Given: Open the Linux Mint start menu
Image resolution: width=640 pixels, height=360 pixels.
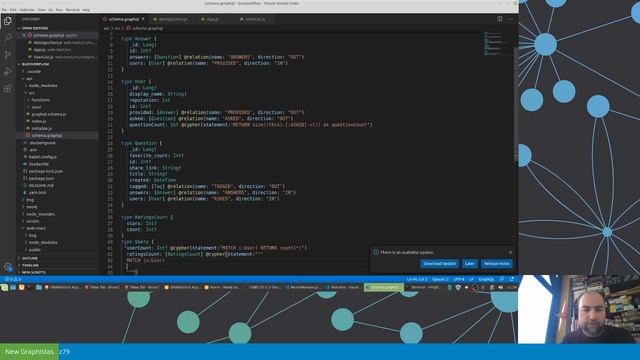Looking at the screenshot, I should point(4,287).
